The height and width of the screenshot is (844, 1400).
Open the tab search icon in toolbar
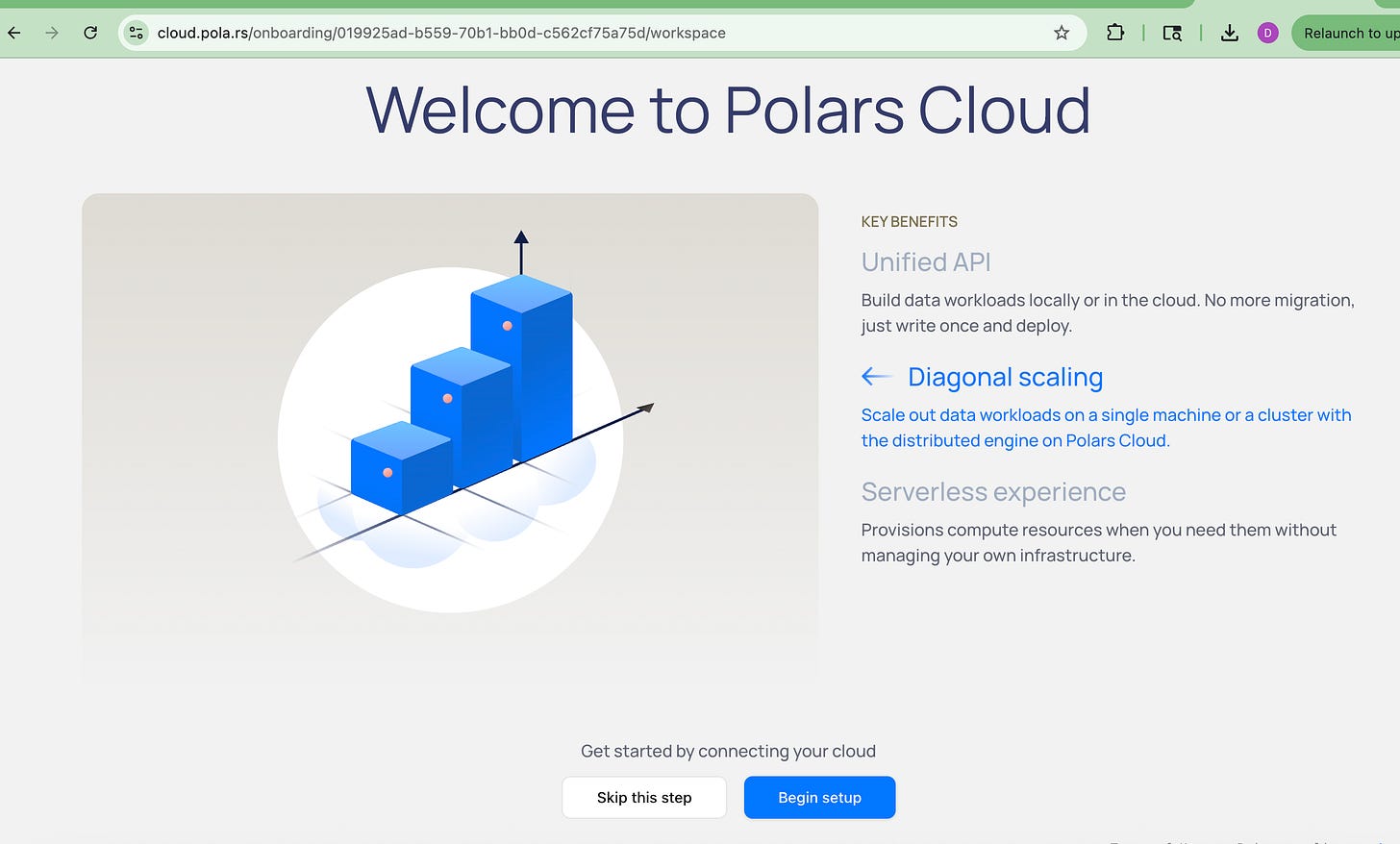pos(1172,33)
